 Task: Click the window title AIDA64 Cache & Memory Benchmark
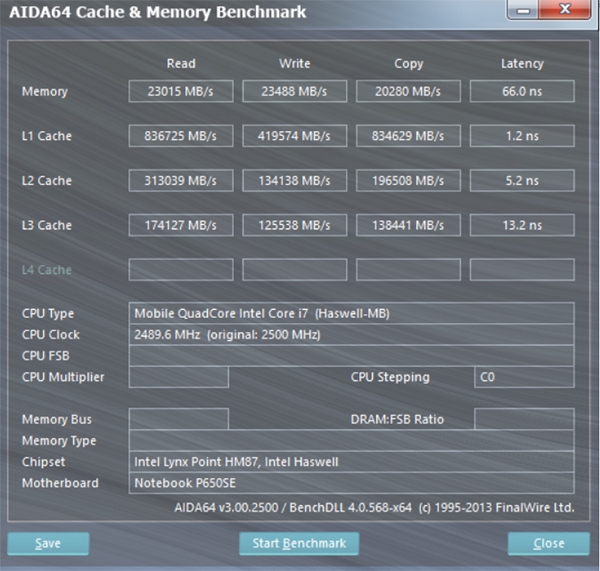pyautogui.click(x=158, y=12)
